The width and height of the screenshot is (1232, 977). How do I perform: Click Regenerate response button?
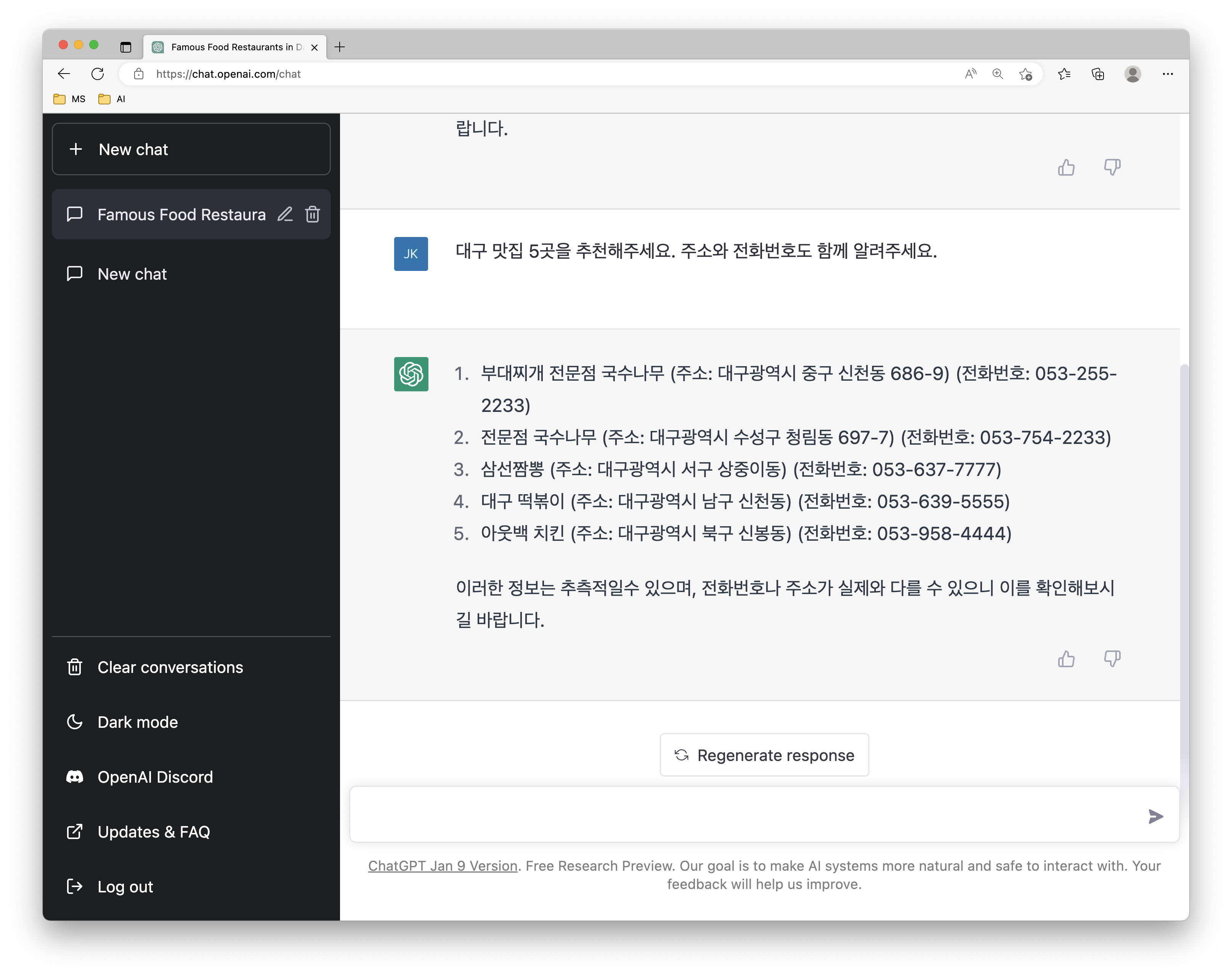click(764, 755)
